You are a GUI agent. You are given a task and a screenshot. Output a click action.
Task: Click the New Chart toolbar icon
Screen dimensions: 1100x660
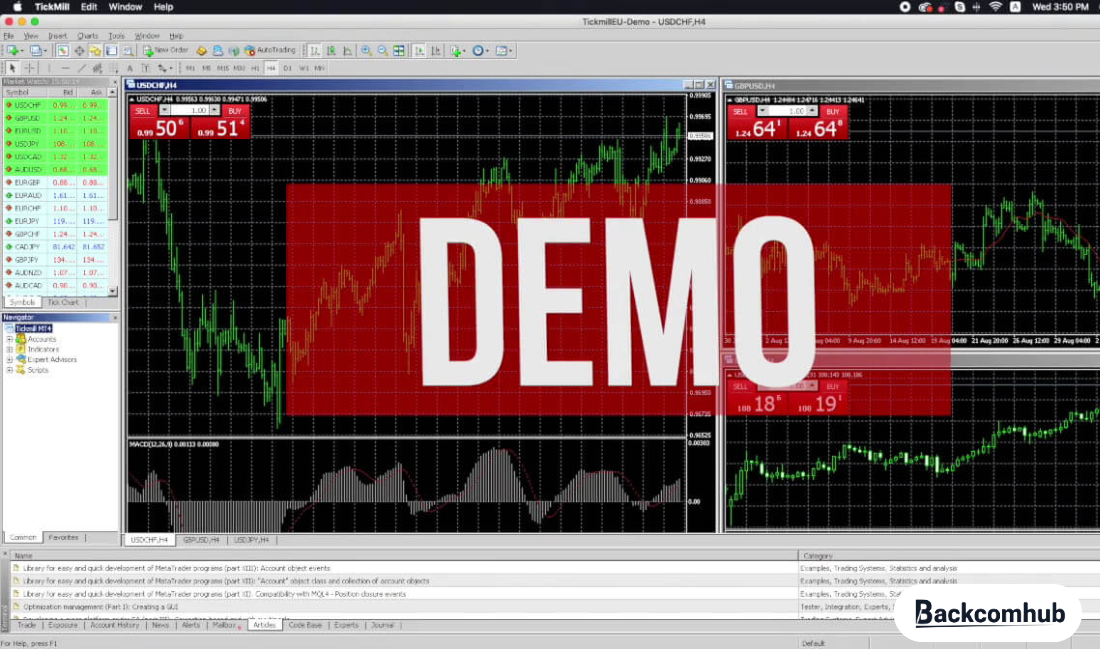click(14, 50)
